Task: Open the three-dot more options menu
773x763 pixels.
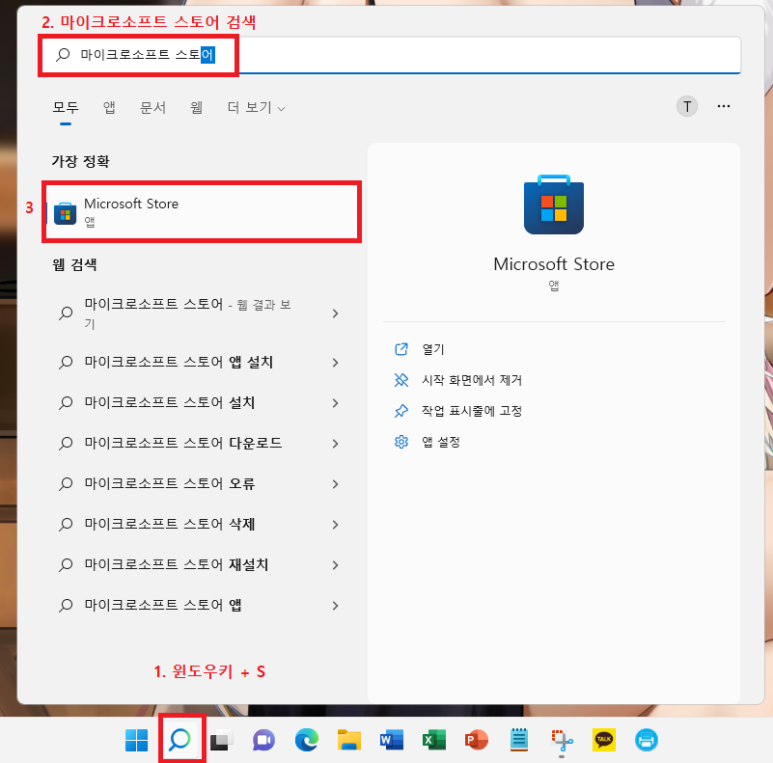Action: (724, 106)
